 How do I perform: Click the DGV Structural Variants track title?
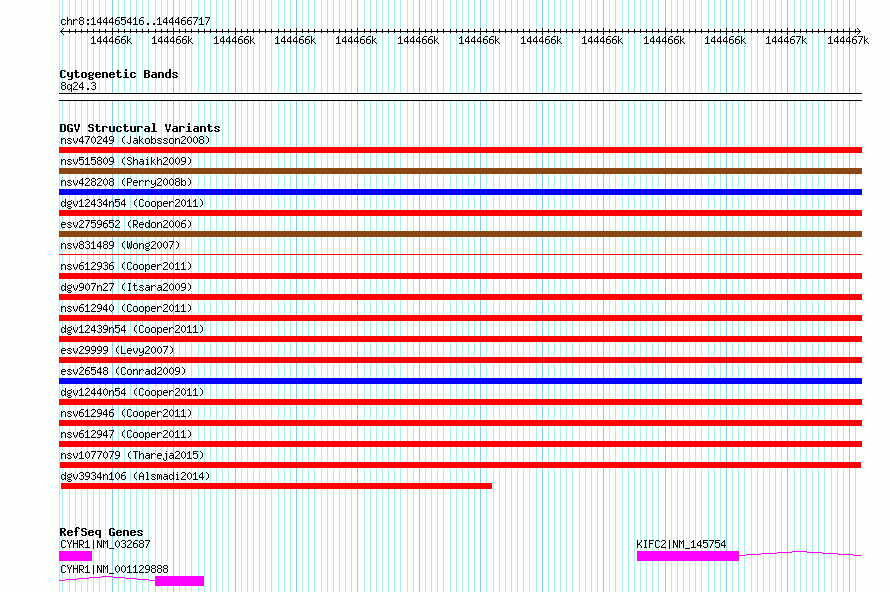point(140,128)
